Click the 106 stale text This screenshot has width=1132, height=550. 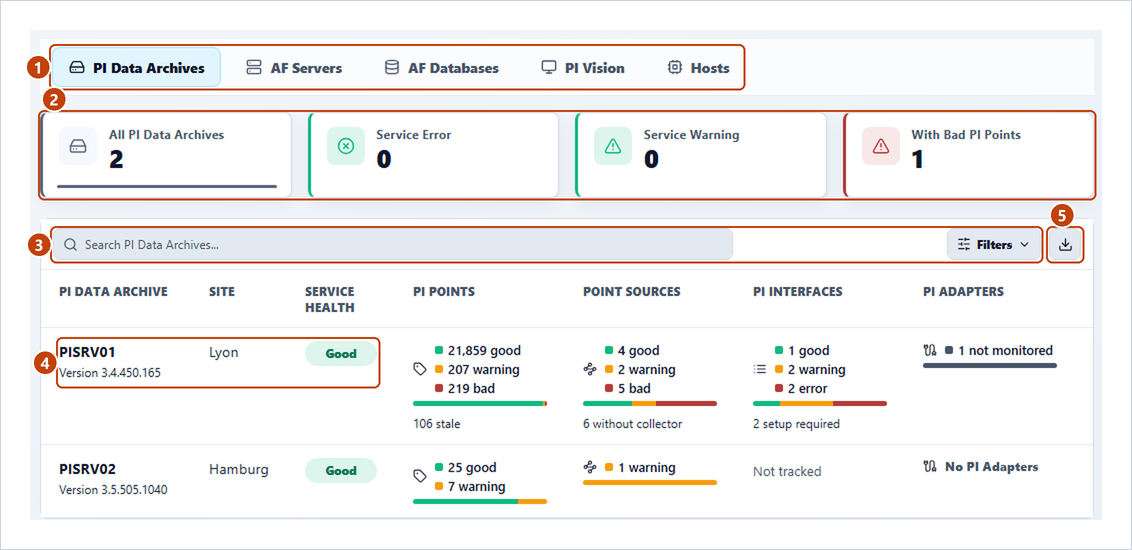pos(437,424)
